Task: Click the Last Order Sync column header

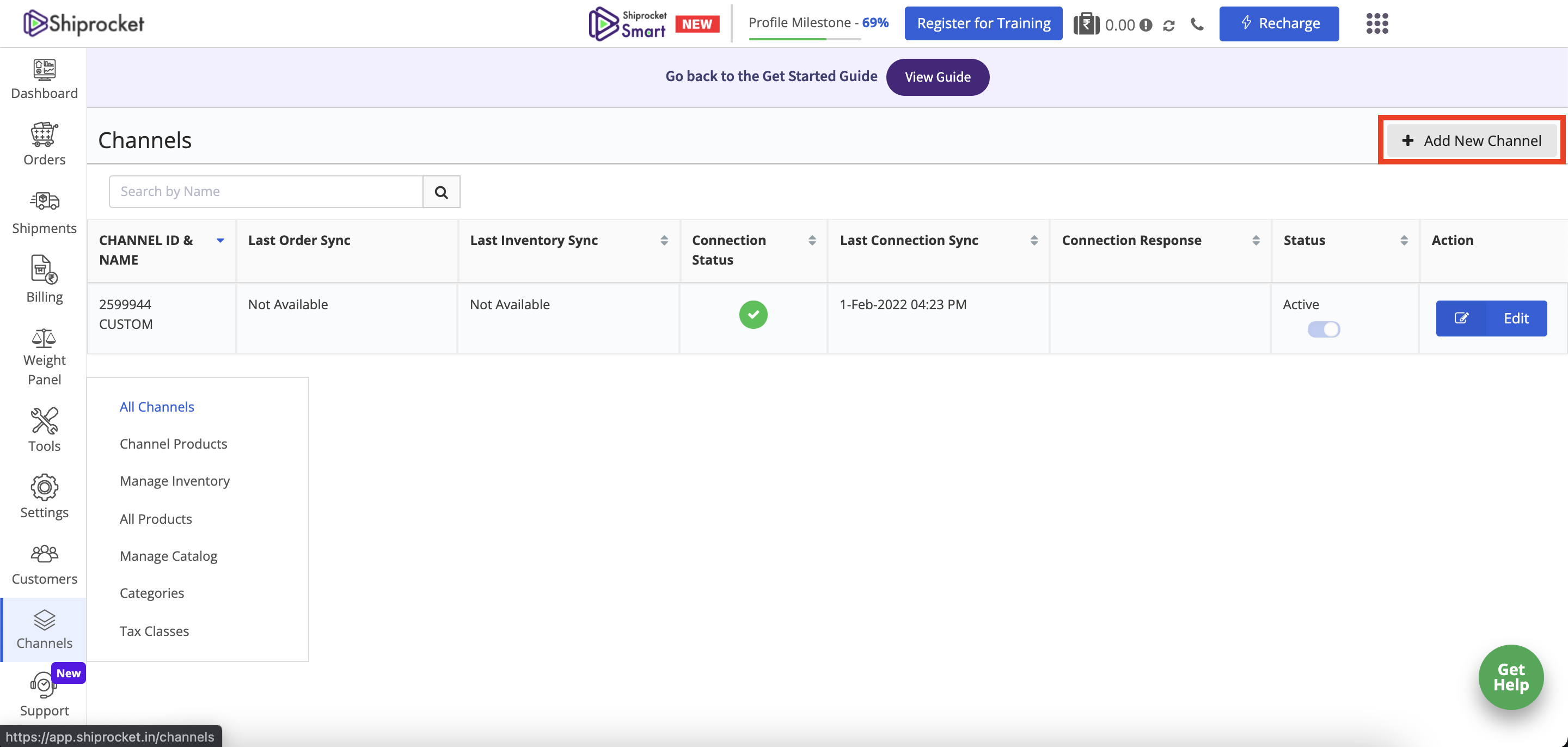Action: 299,241
